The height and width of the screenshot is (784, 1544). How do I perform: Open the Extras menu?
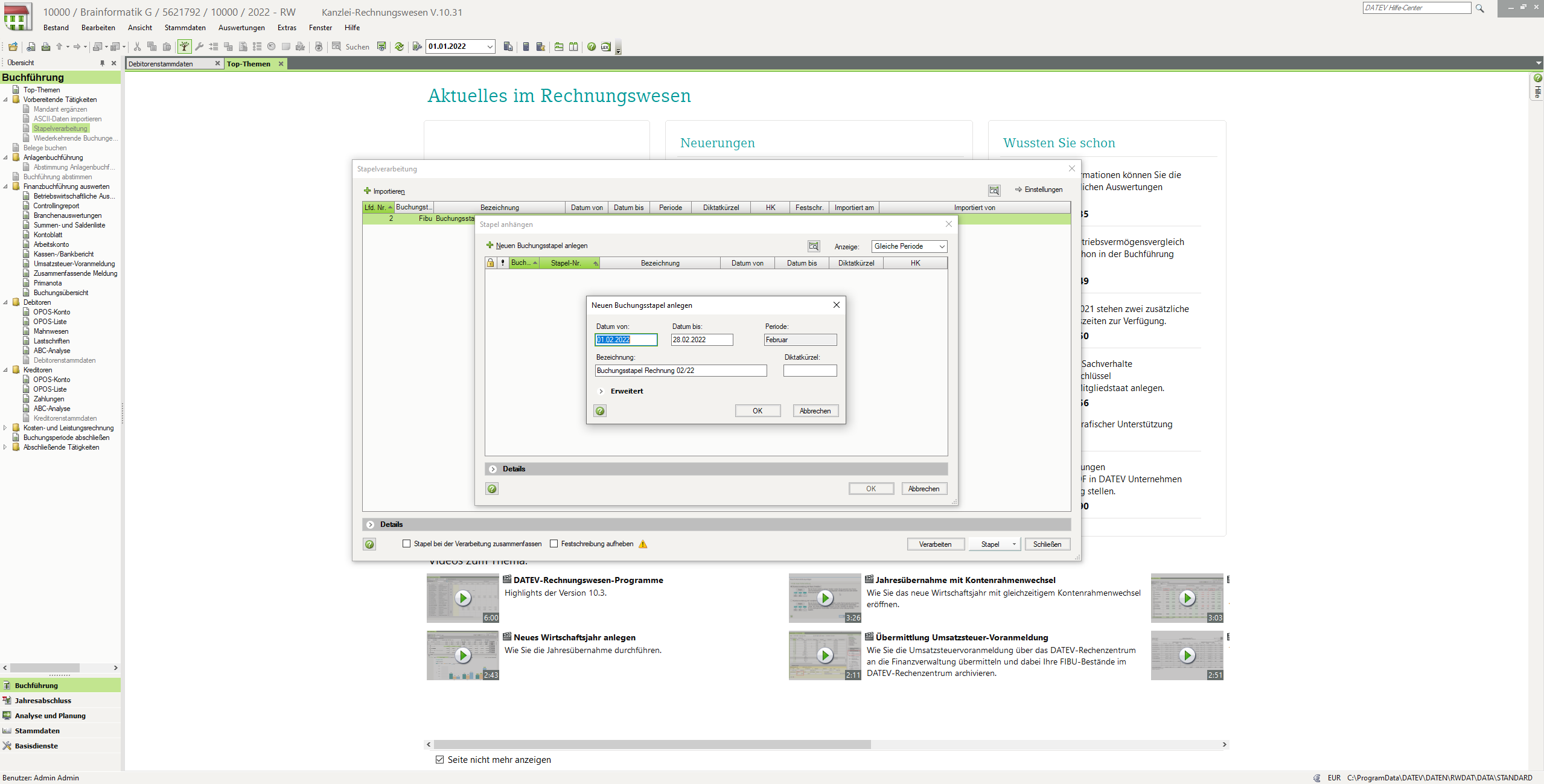click(287, 28)
